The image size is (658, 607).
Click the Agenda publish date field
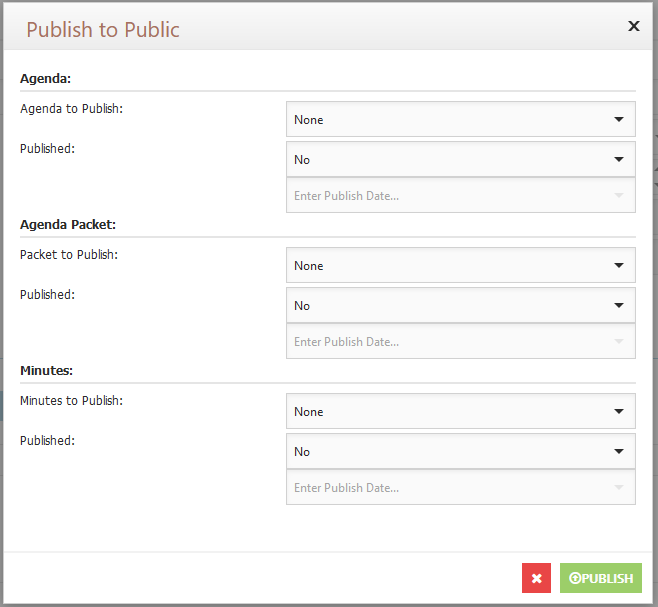pos(460,195)
